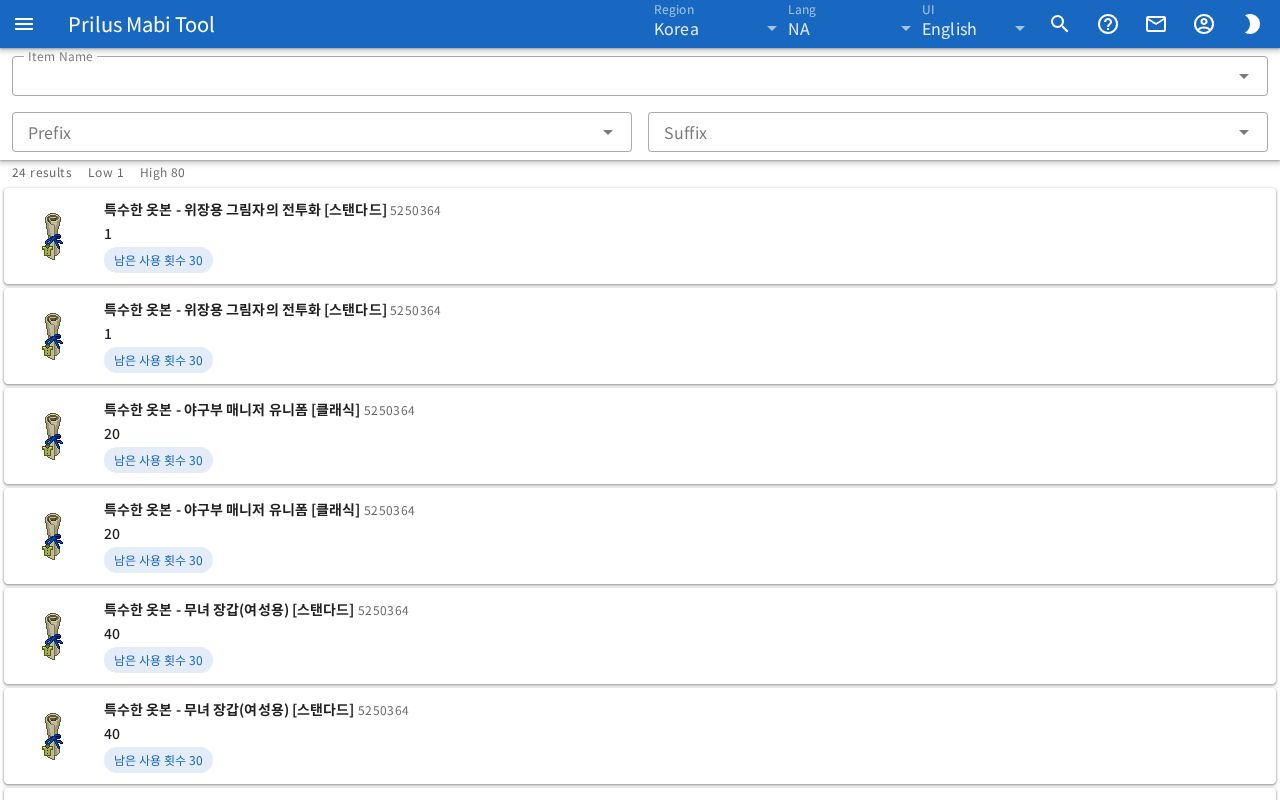Click the "Low 1" price text
Viewport: 1280px width, 800px height.
point(106,173)
